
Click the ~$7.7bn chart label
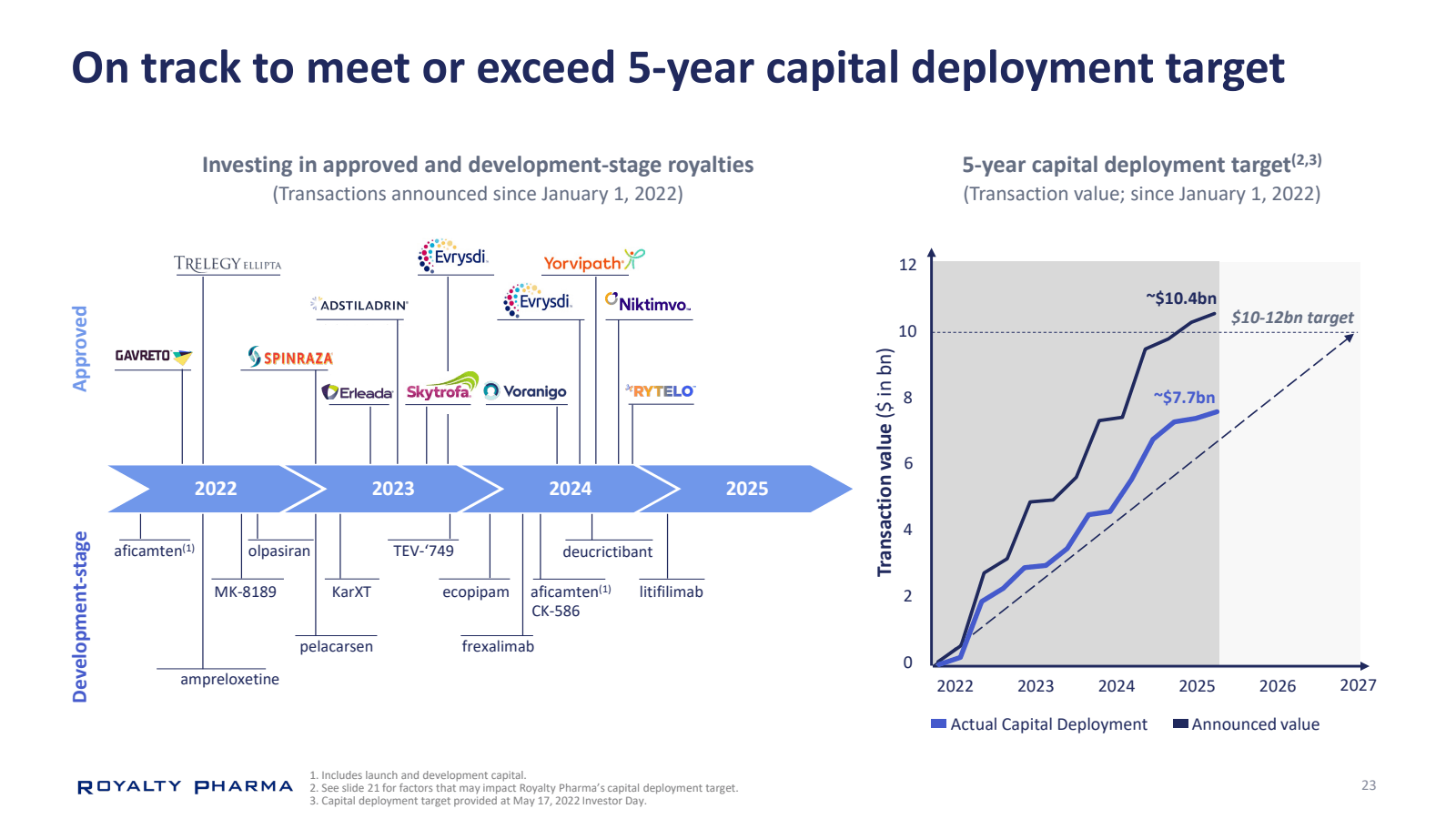(1185, 397)
